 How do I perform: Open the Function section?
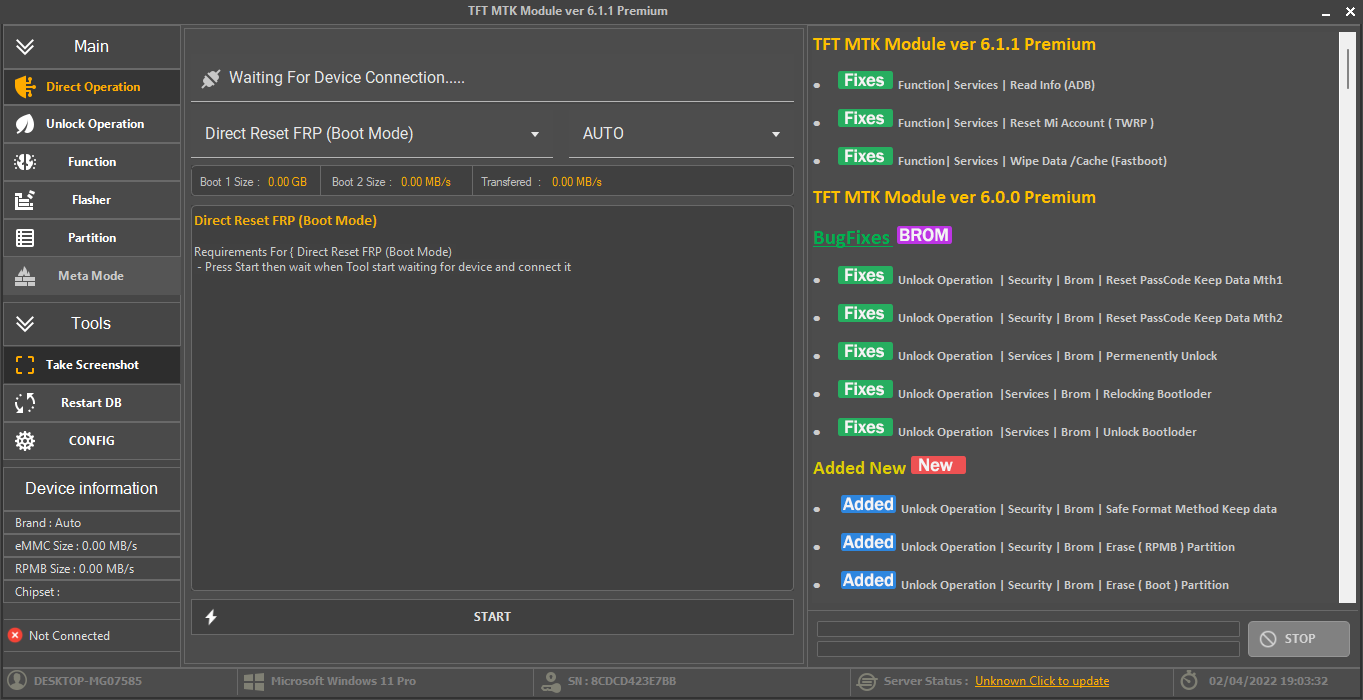tap(92, 162)
